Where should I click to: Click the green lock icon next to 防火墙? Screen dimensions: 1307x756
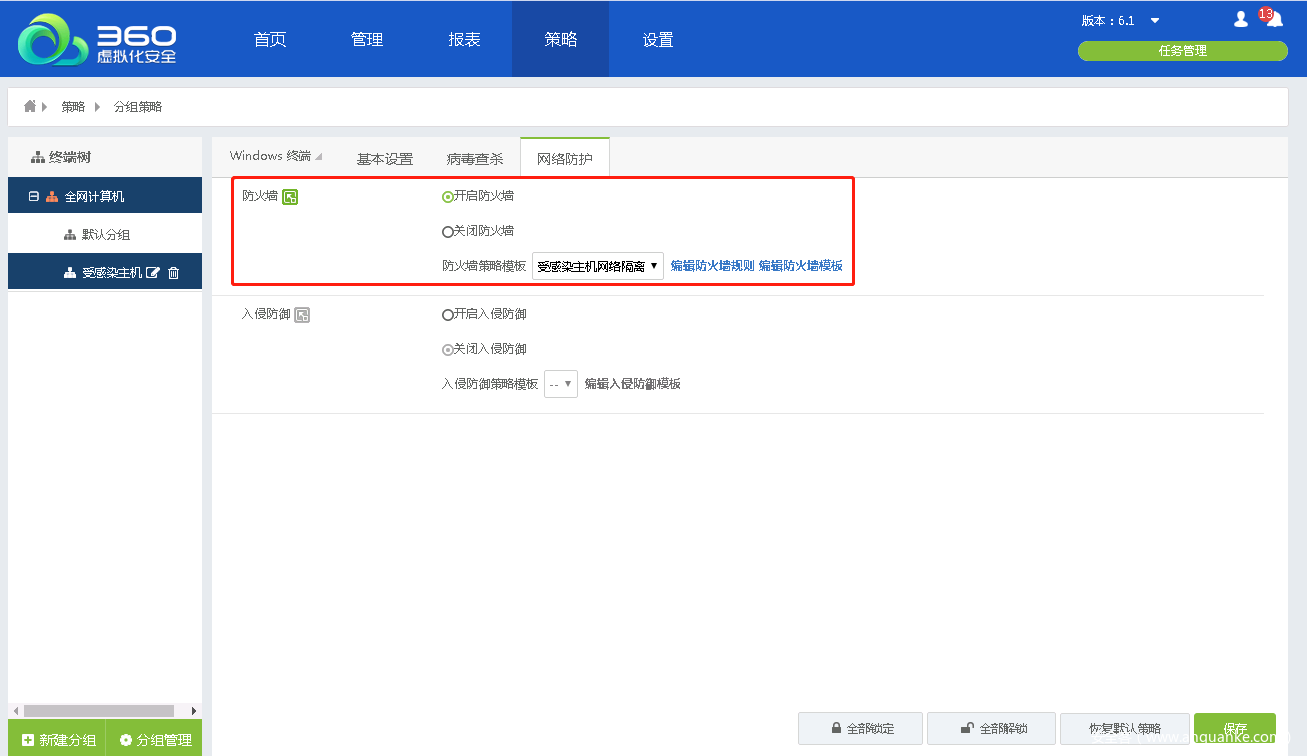point(290,197)
